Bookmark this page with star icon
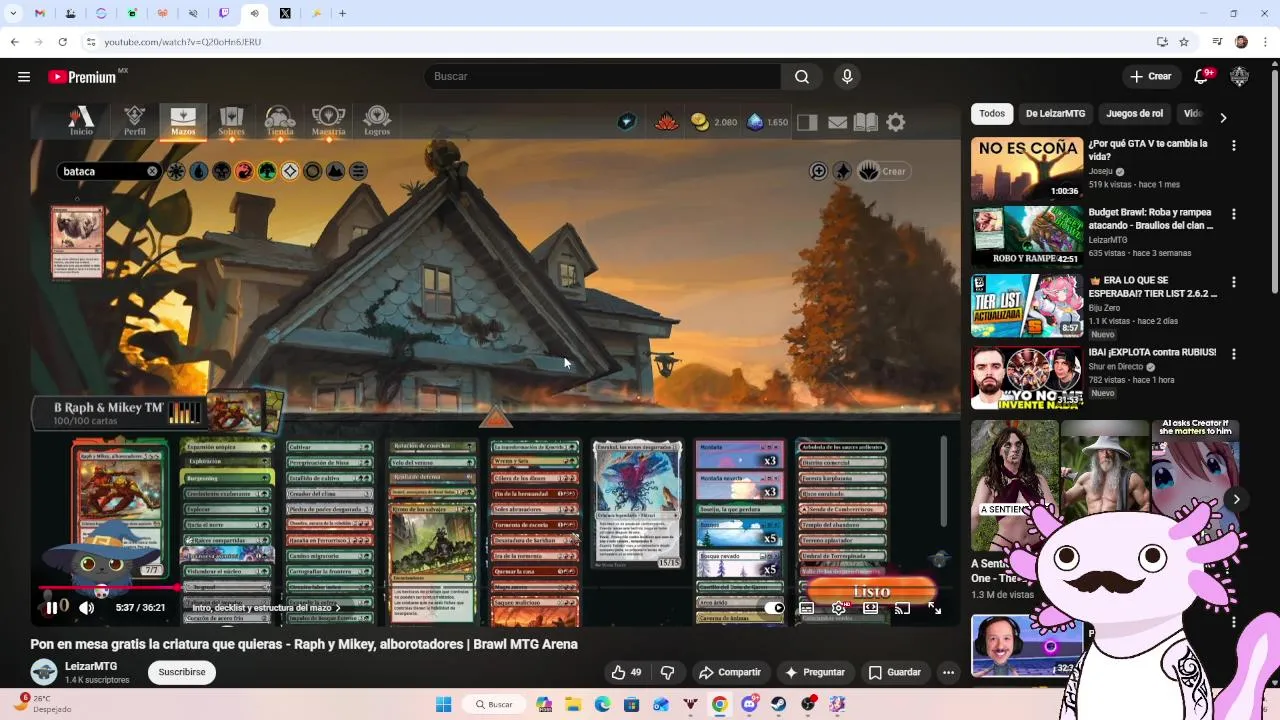The image size is (1280, 720). (1184, 42)
